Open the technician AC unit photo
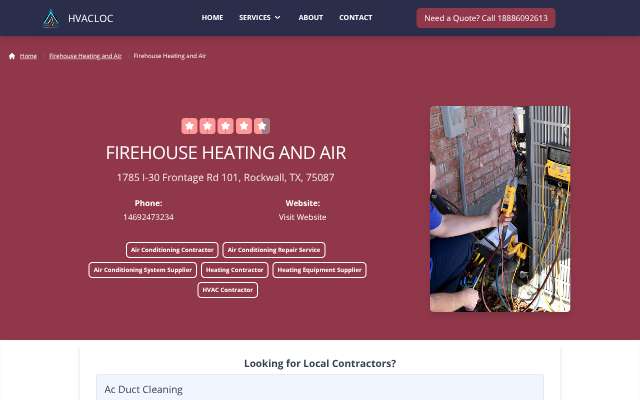The image size is (640, 400). (500, 209)
